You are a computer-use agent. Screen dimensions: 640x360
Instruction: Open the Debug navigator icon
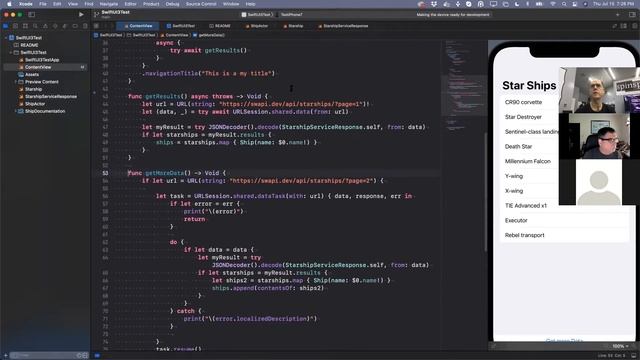(x=65, y=26)
